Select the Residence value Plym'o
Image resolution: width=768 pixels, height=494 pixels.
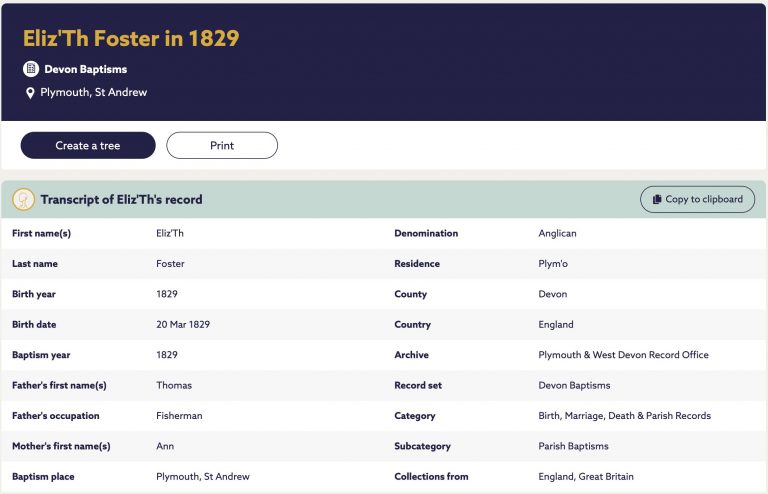coord(553,264)
